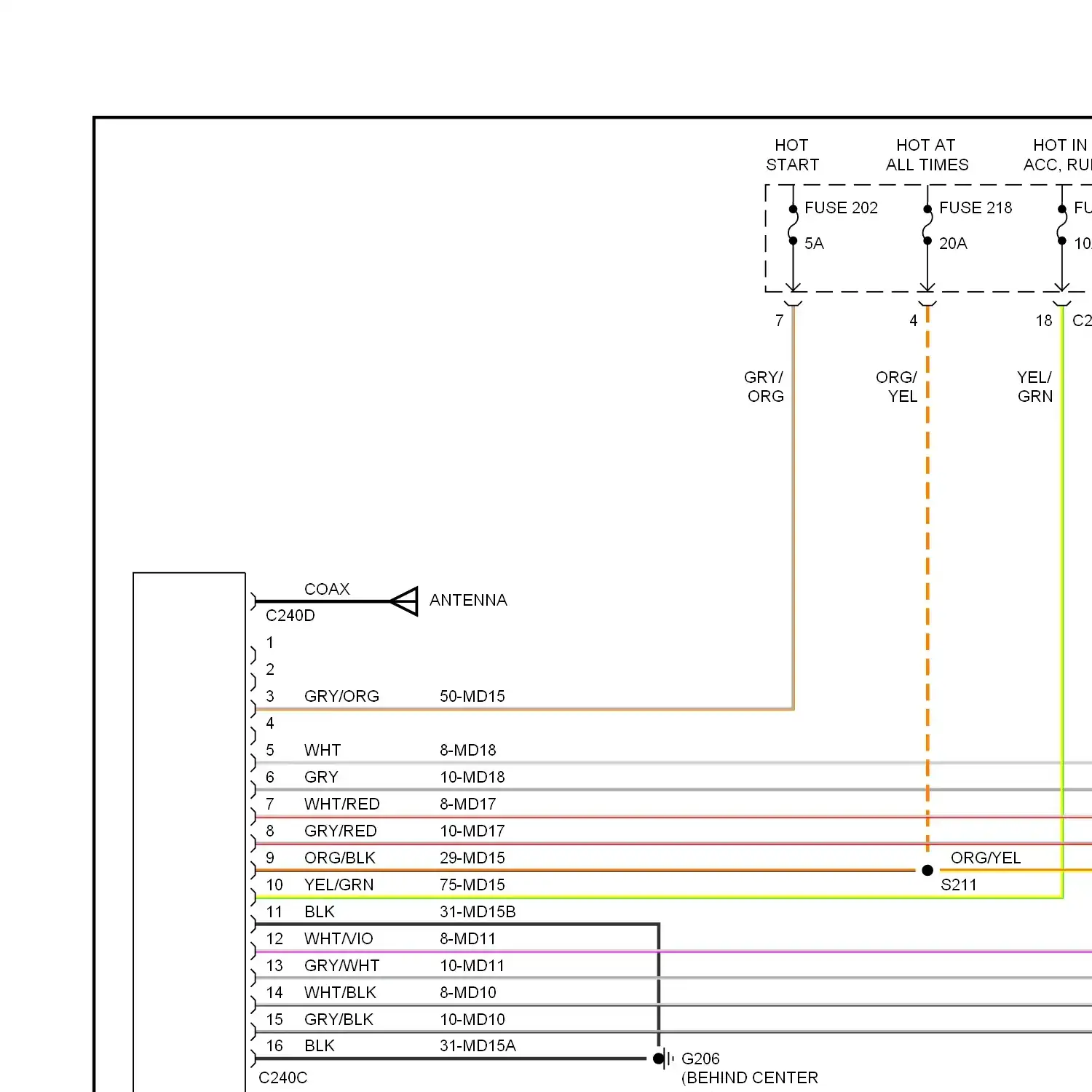Click the S211 splice dot
Viewport: 1092px width, 1092px height.
point(927,870)
